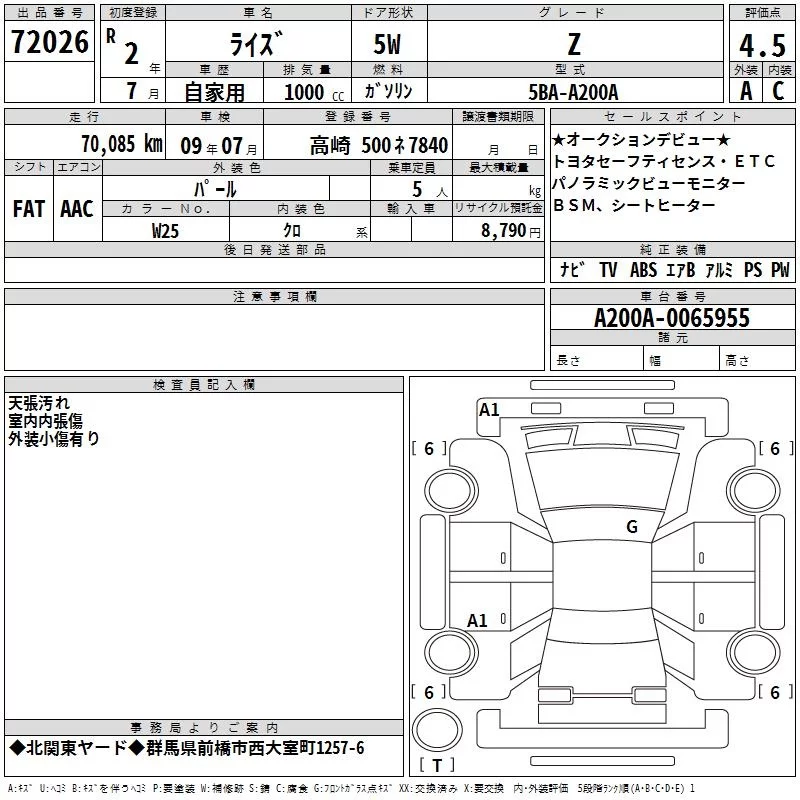Click the パノラミックビューモニター line

[648, 183]
